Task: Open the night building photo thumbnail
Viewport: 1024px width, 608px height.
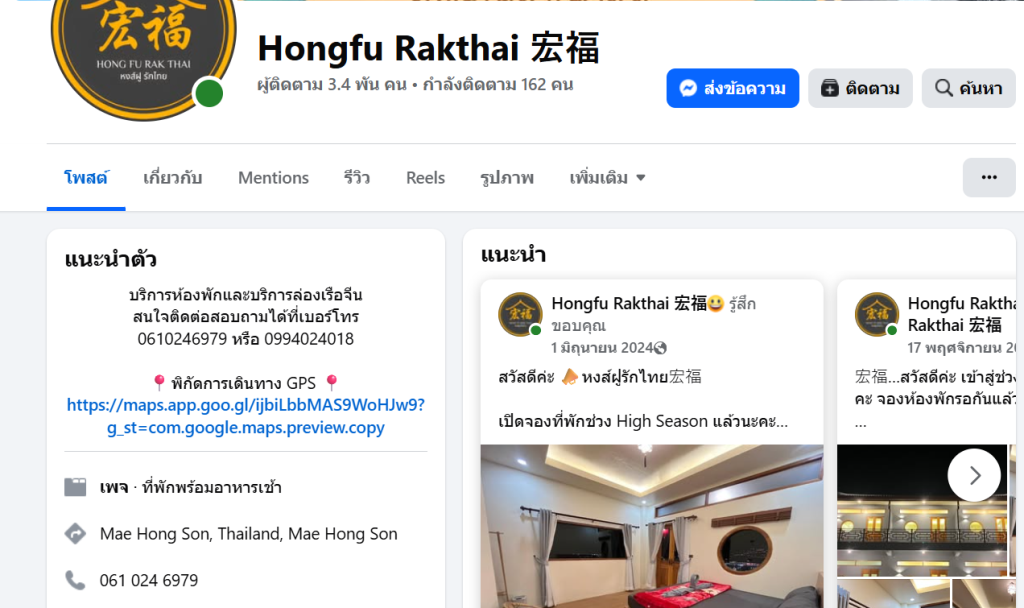Action: (922, 511)
